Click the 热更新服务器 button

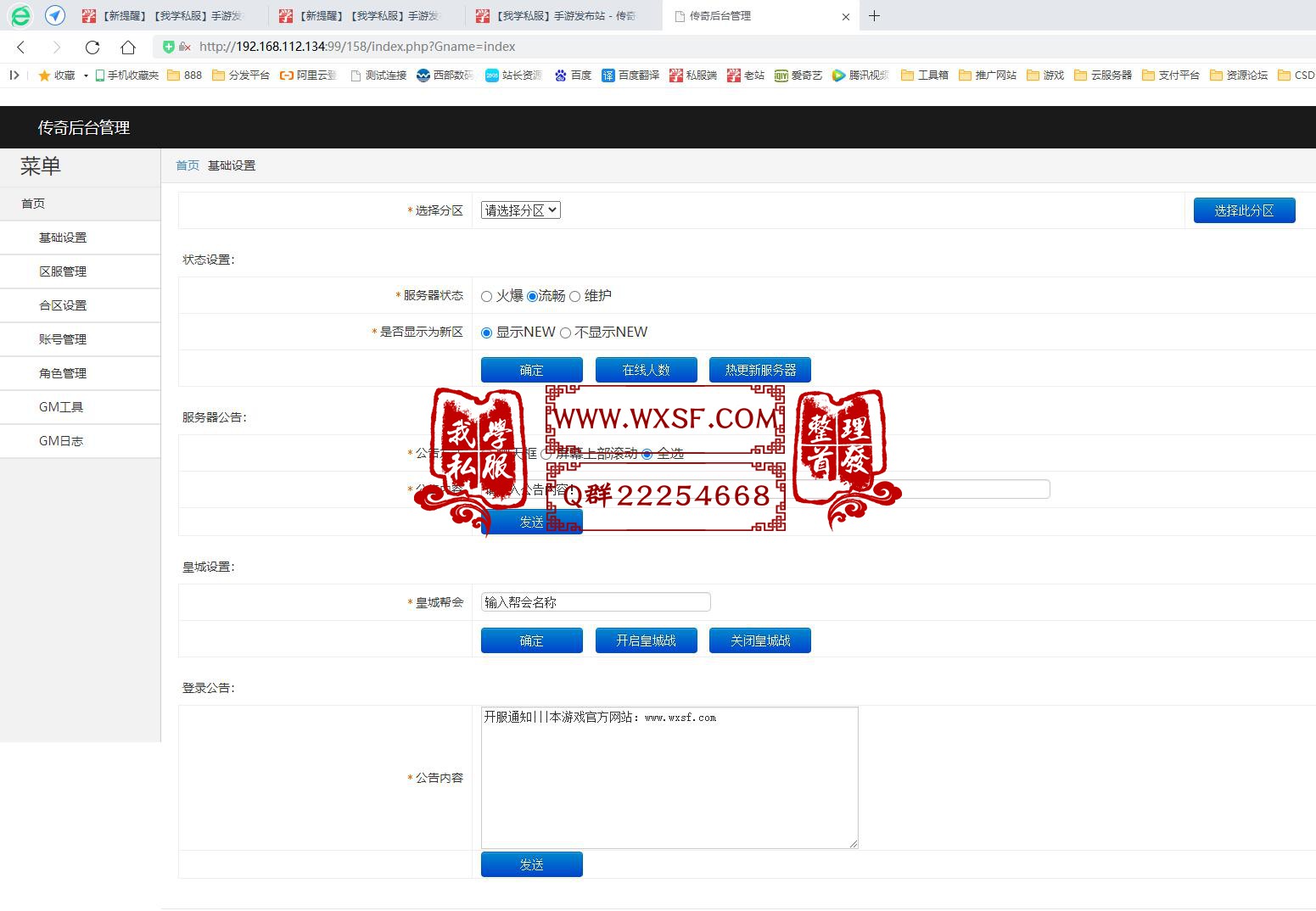click(x=760, y=370)
